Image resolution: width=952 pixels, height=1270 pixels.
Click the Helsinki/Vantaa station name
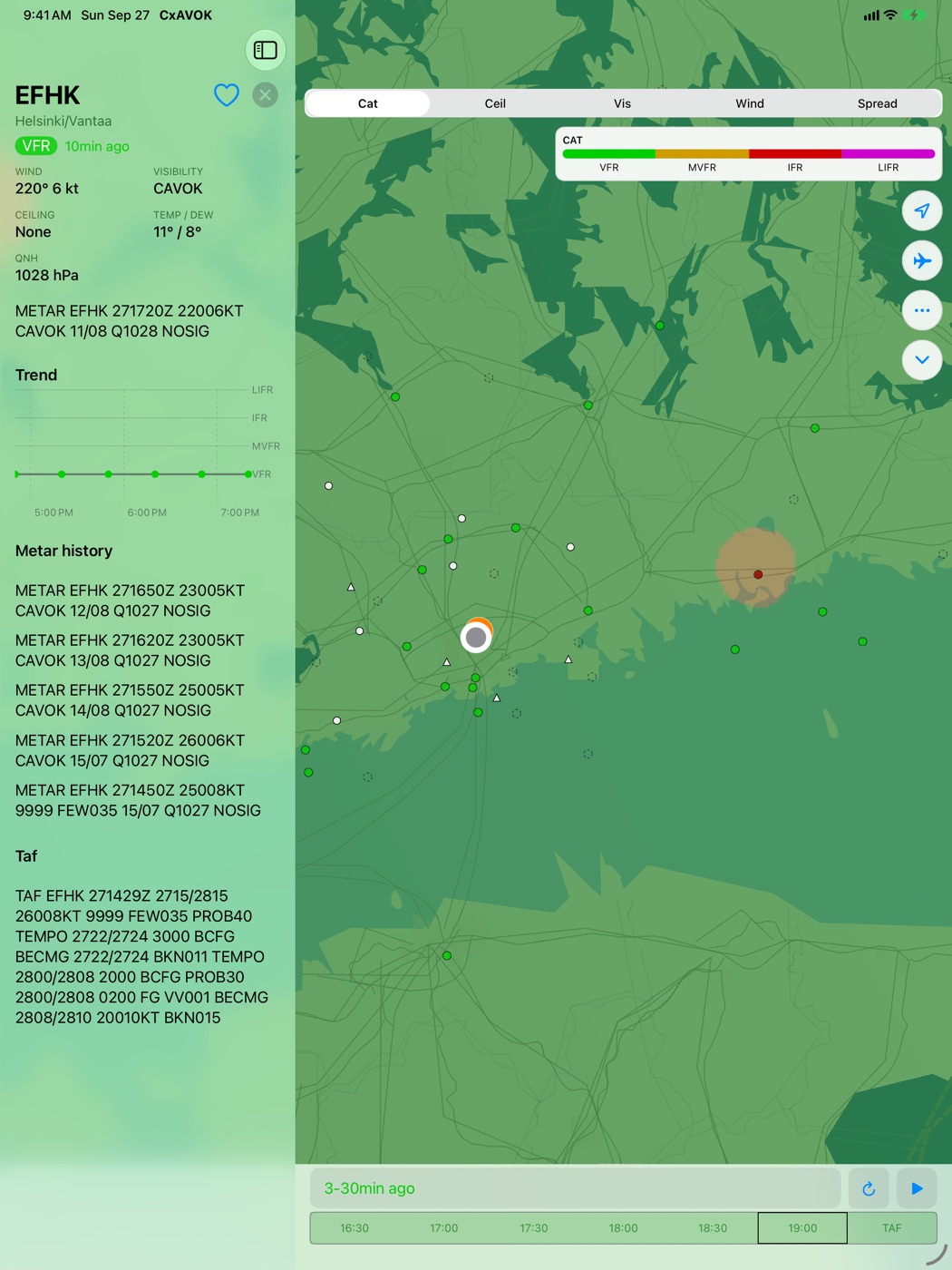tap(63, 121)
